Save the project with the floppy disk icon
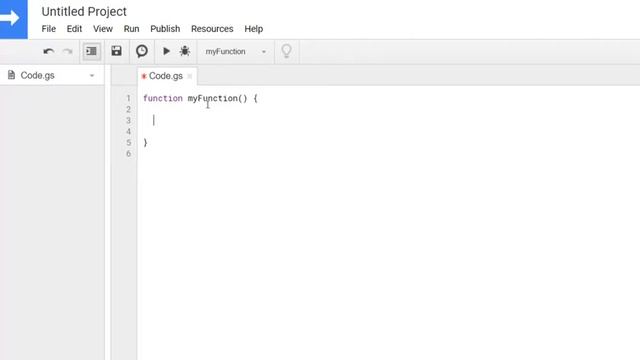Screen dimensions: 640x360 click(116, 51)
